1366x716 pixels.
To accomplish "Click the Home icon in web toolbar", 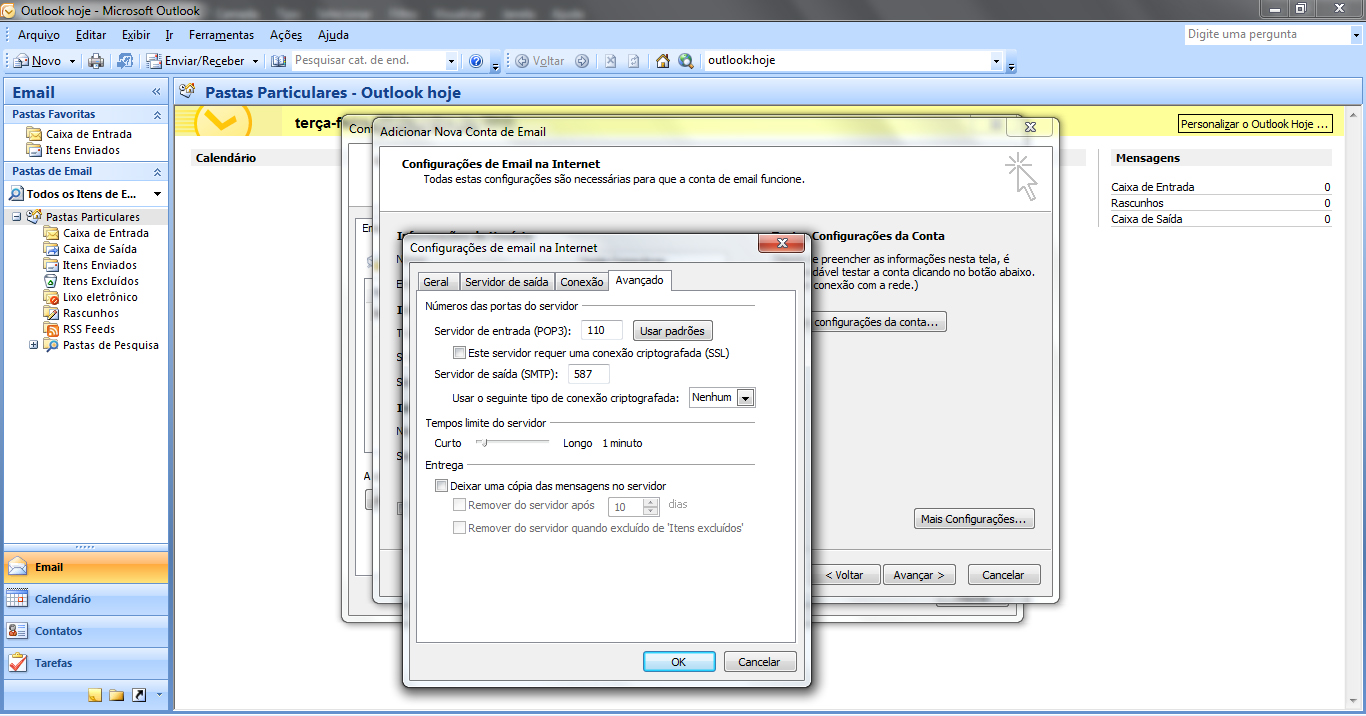I will pyautogui.click(x=662, y=61).
